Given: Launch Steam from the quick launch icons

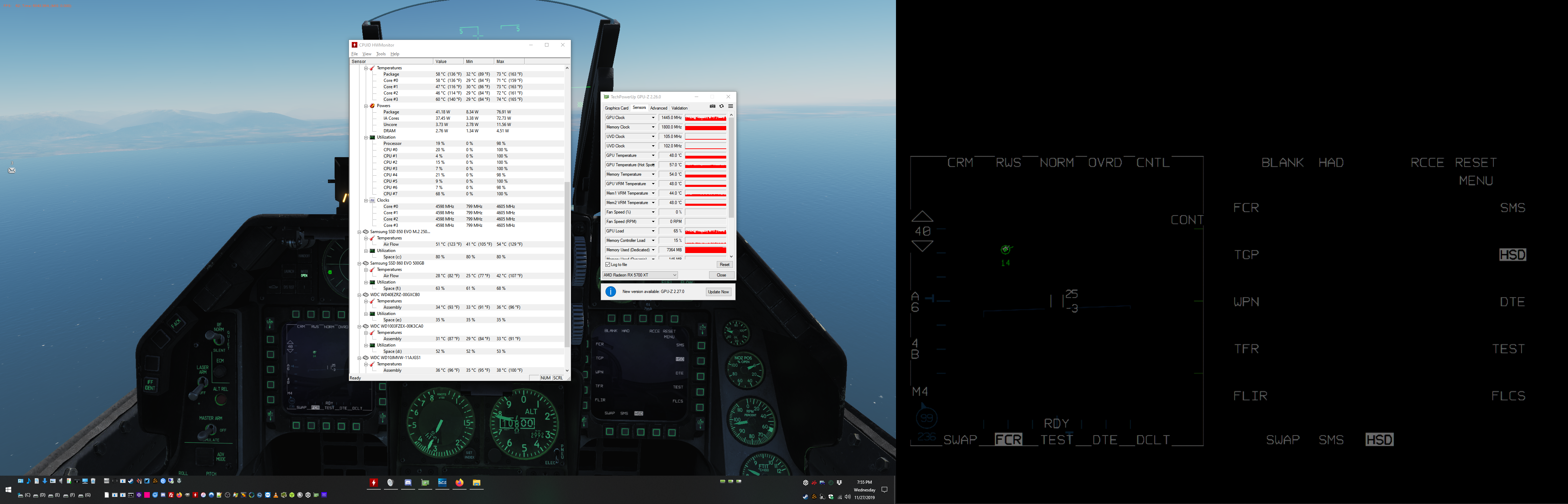Looking at the screenshot, I should point(131,481).
